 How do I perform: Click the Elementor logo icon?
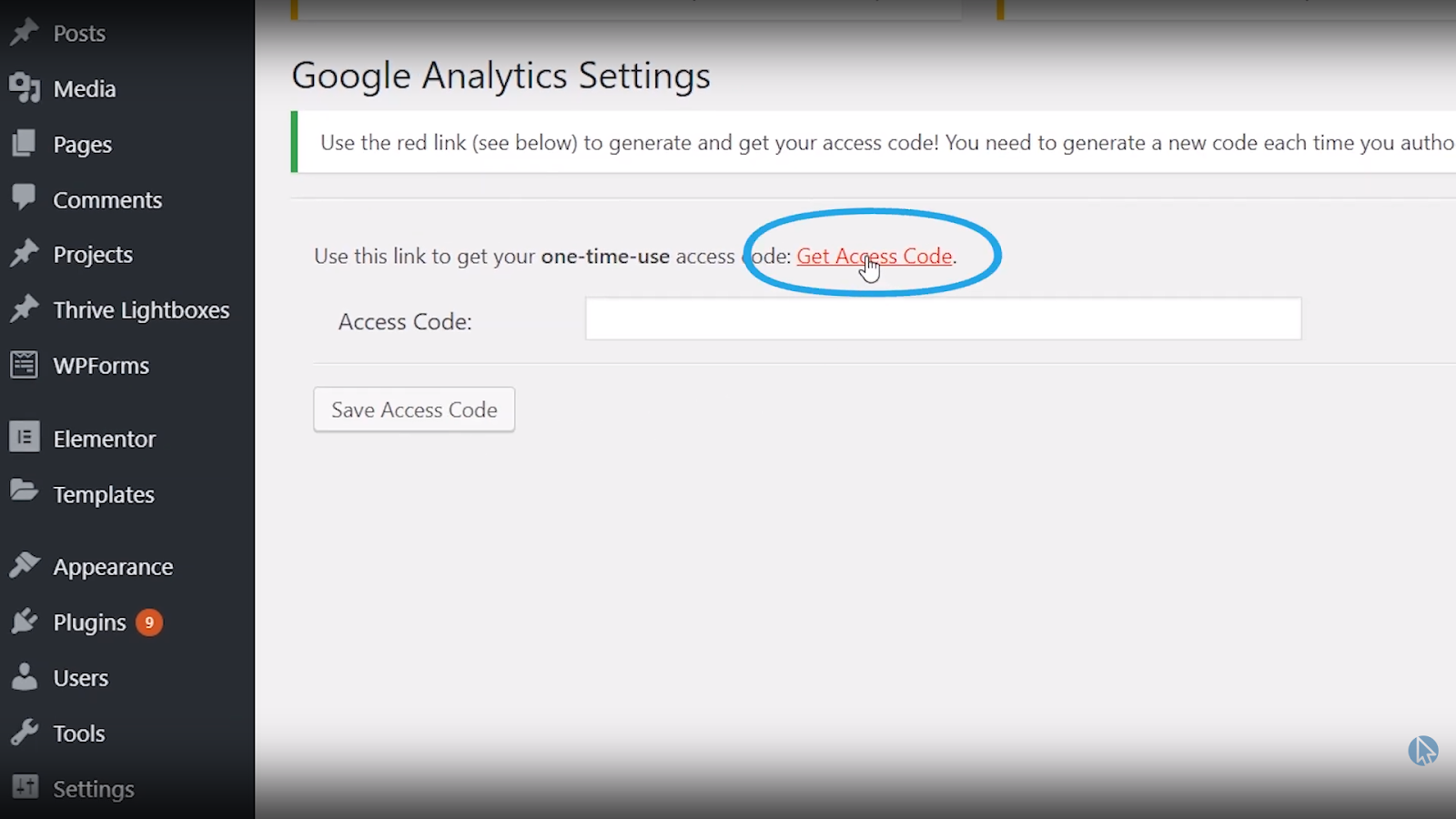tap(25, 438)
